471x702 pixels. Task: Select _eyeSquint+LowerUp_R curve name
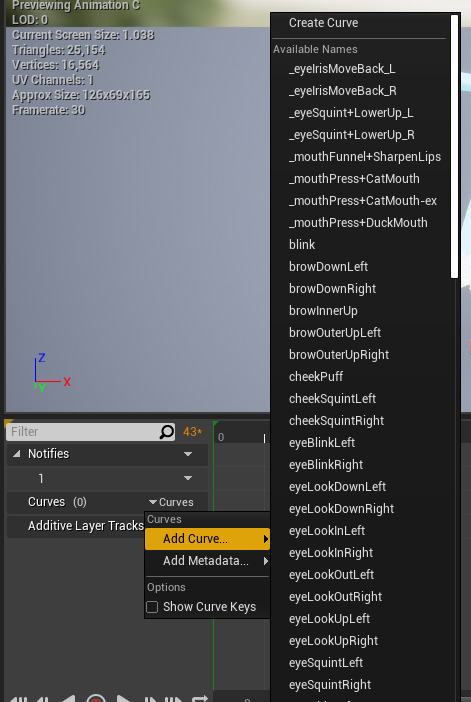tap(351, 135)
